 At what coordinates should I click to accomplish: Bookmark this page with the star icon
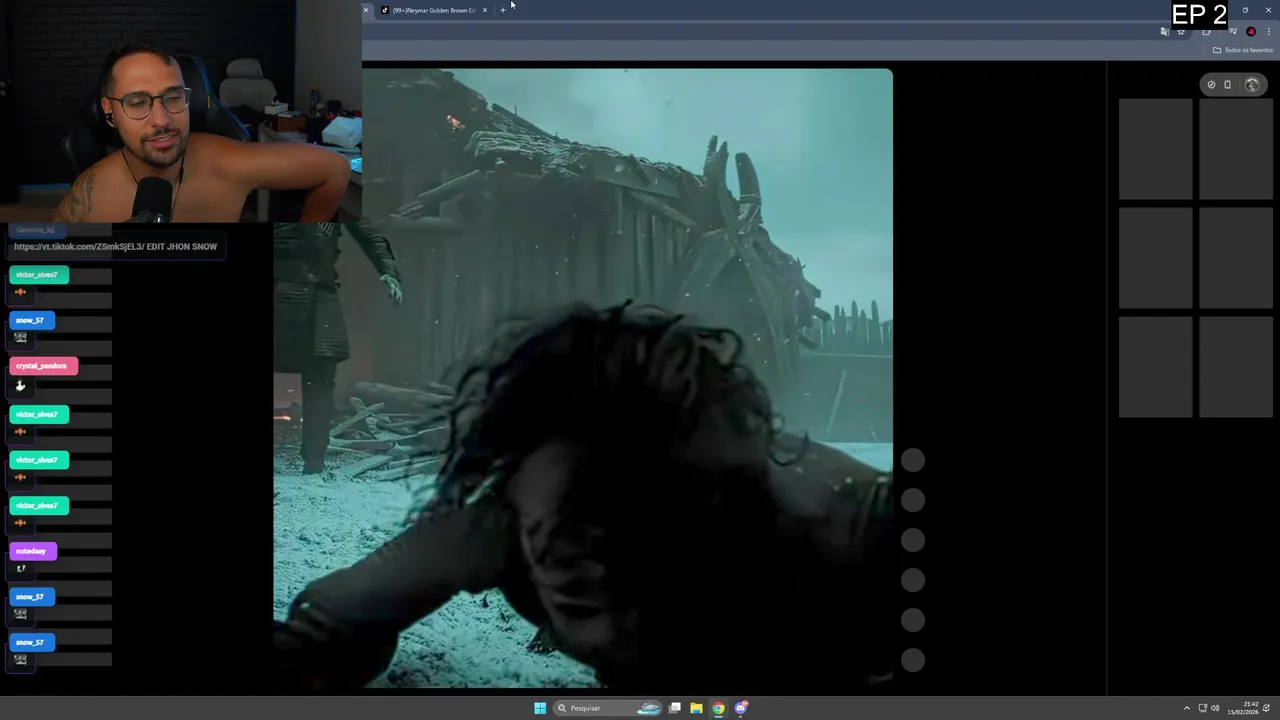point(1180,32)
